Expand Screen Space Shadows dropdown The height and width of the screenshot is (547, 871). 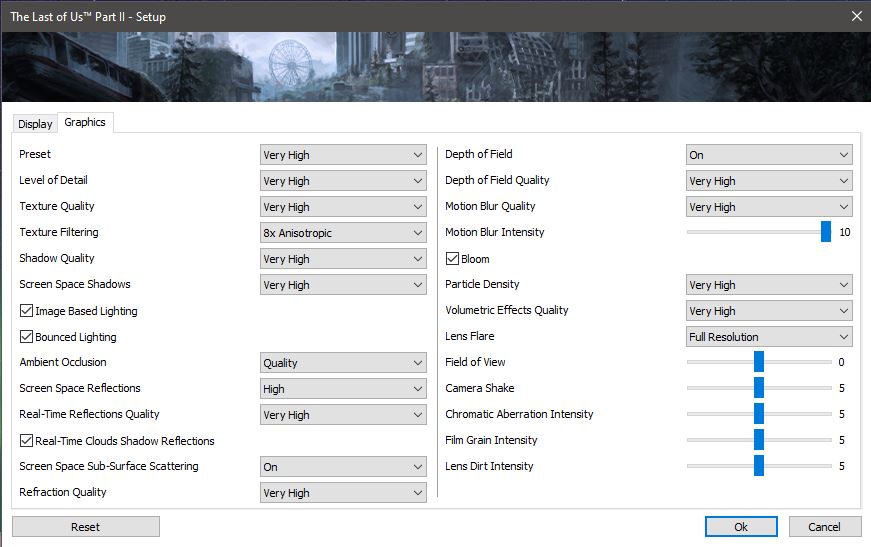tap(343, 285)
